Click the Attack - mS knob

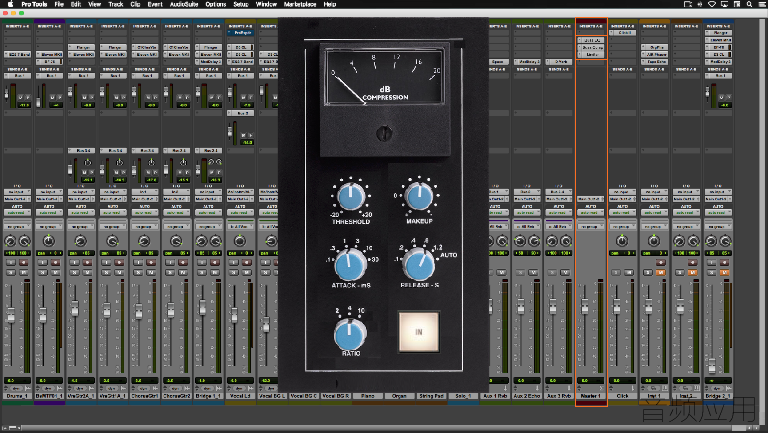tap(350, 265)
